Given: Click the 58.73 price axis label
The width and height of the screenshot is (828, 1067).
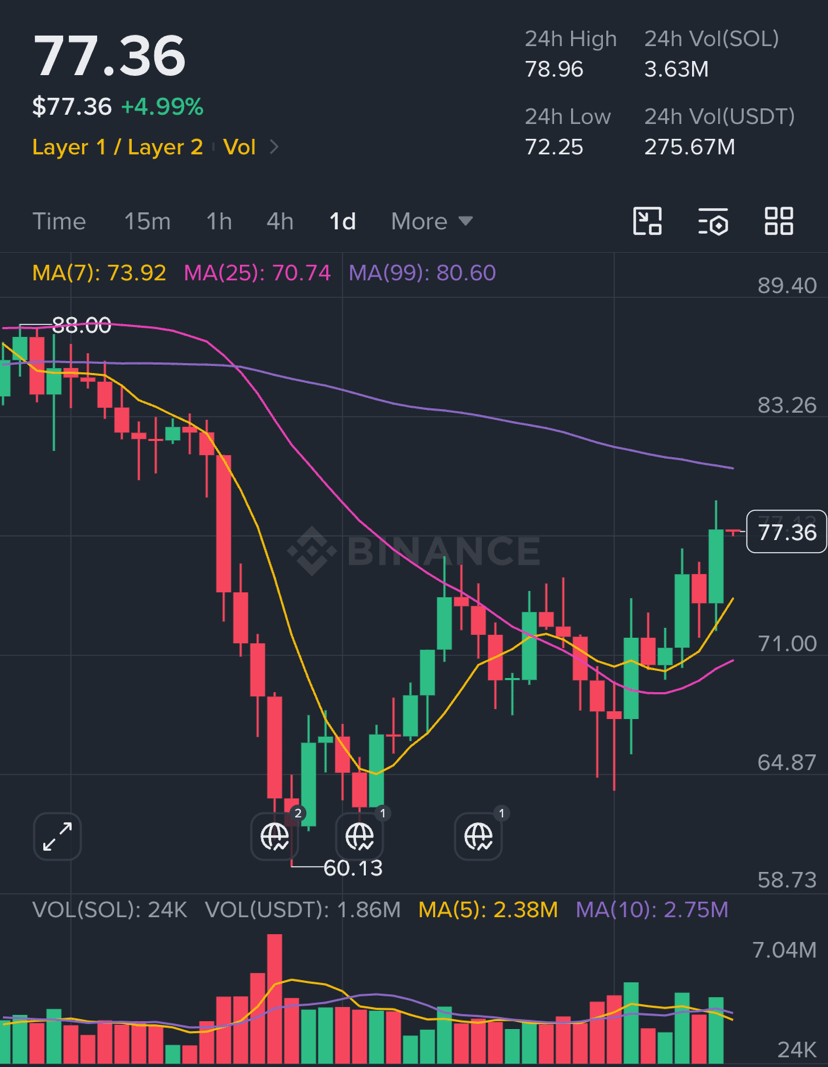Looking at the screenshot, I should point(787,881).
